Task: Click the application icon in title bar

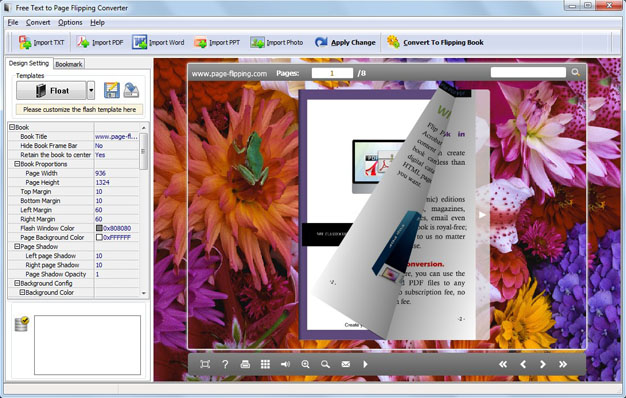Action: [8, 8]
